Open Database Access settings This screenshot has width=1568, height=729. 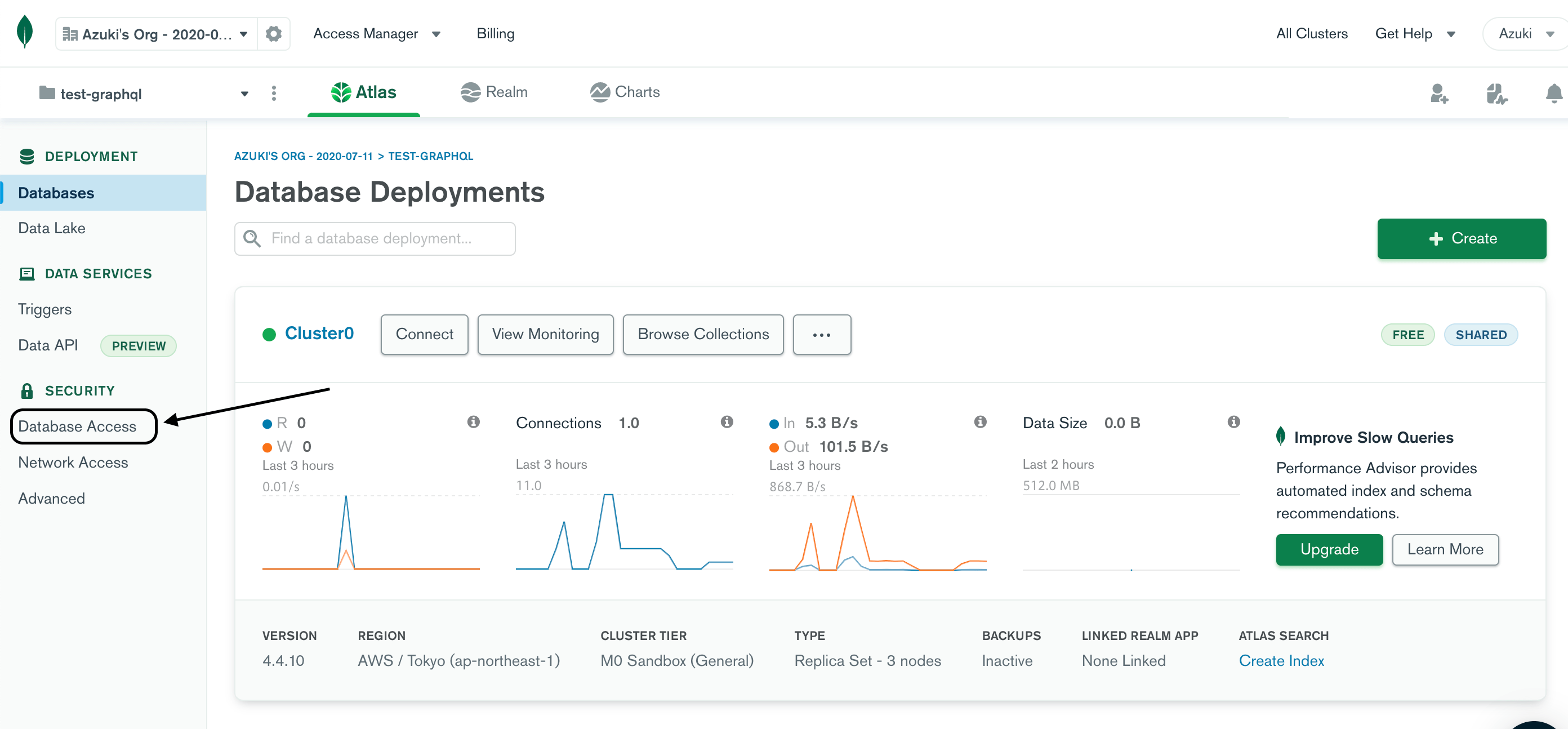pyautogui.click(x=77, y=426)
